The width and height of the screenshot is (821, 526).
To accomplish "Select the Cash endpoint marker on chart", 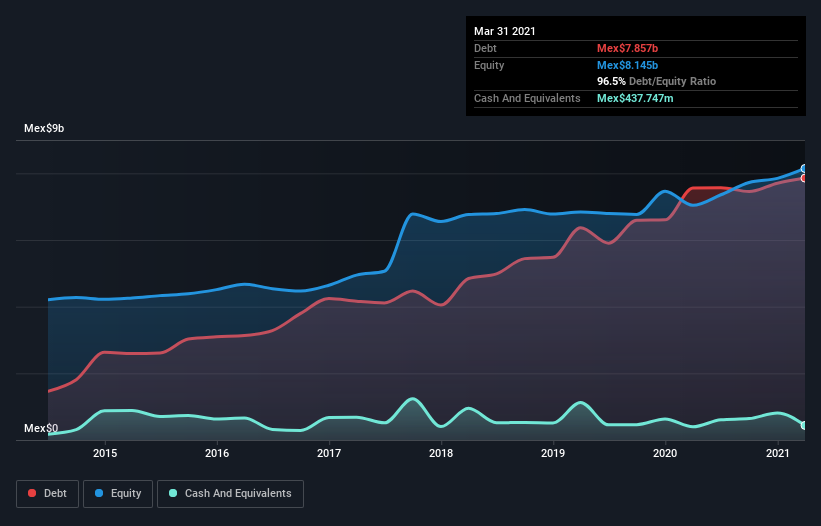I will click(804, 426).
